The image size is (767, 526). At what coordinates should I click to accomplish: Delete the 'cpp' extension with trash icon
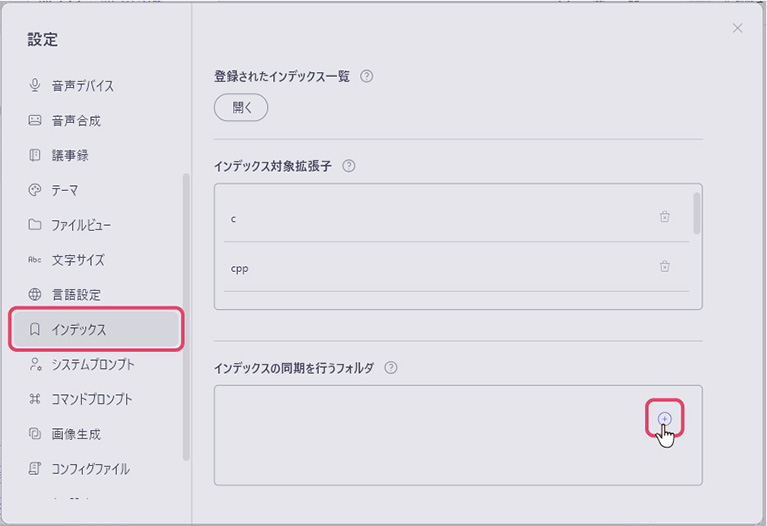pyautogui.click(x=664, y=266)
